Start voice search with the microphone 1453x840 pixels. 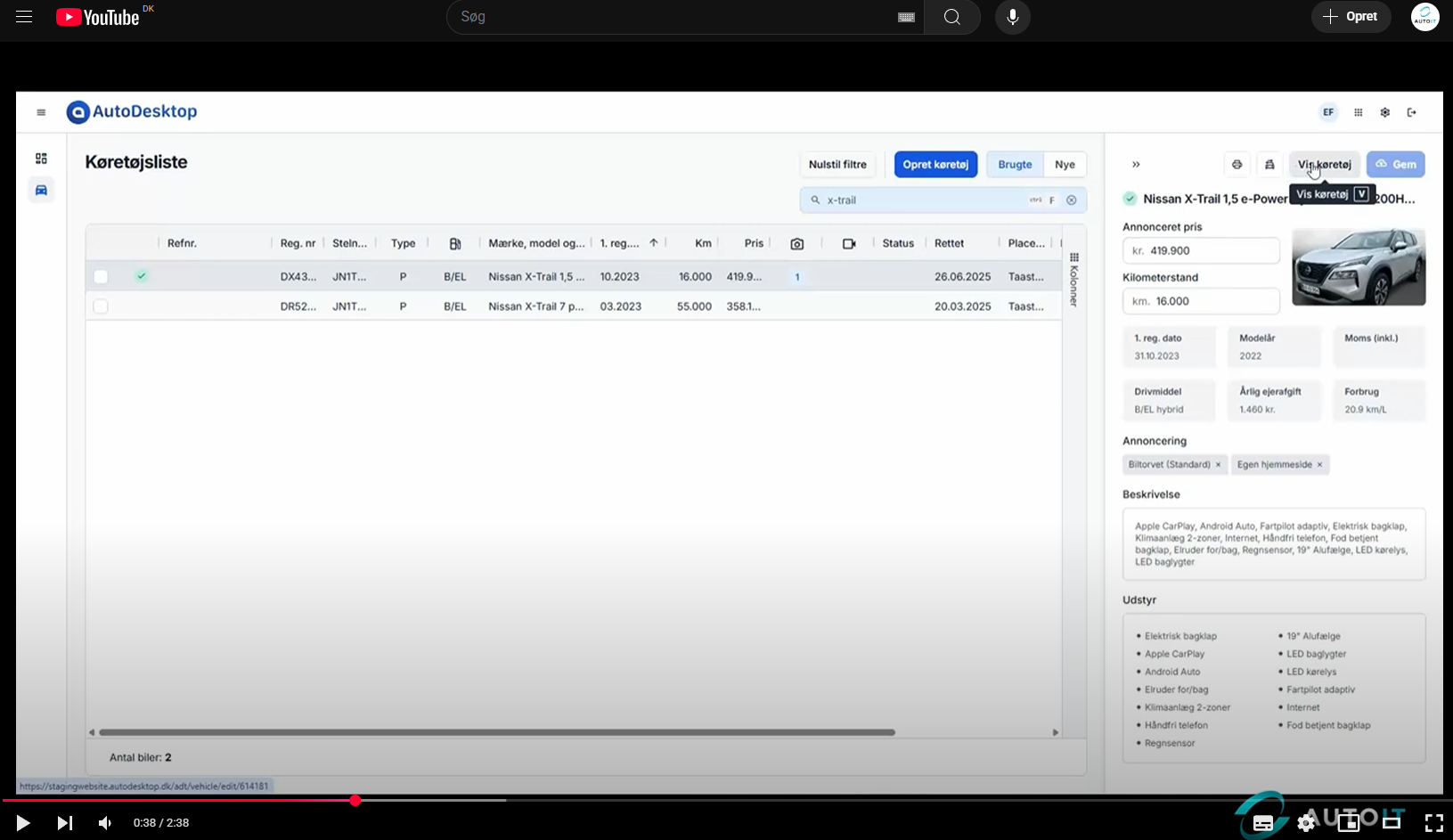click(x=1013, y=17)
